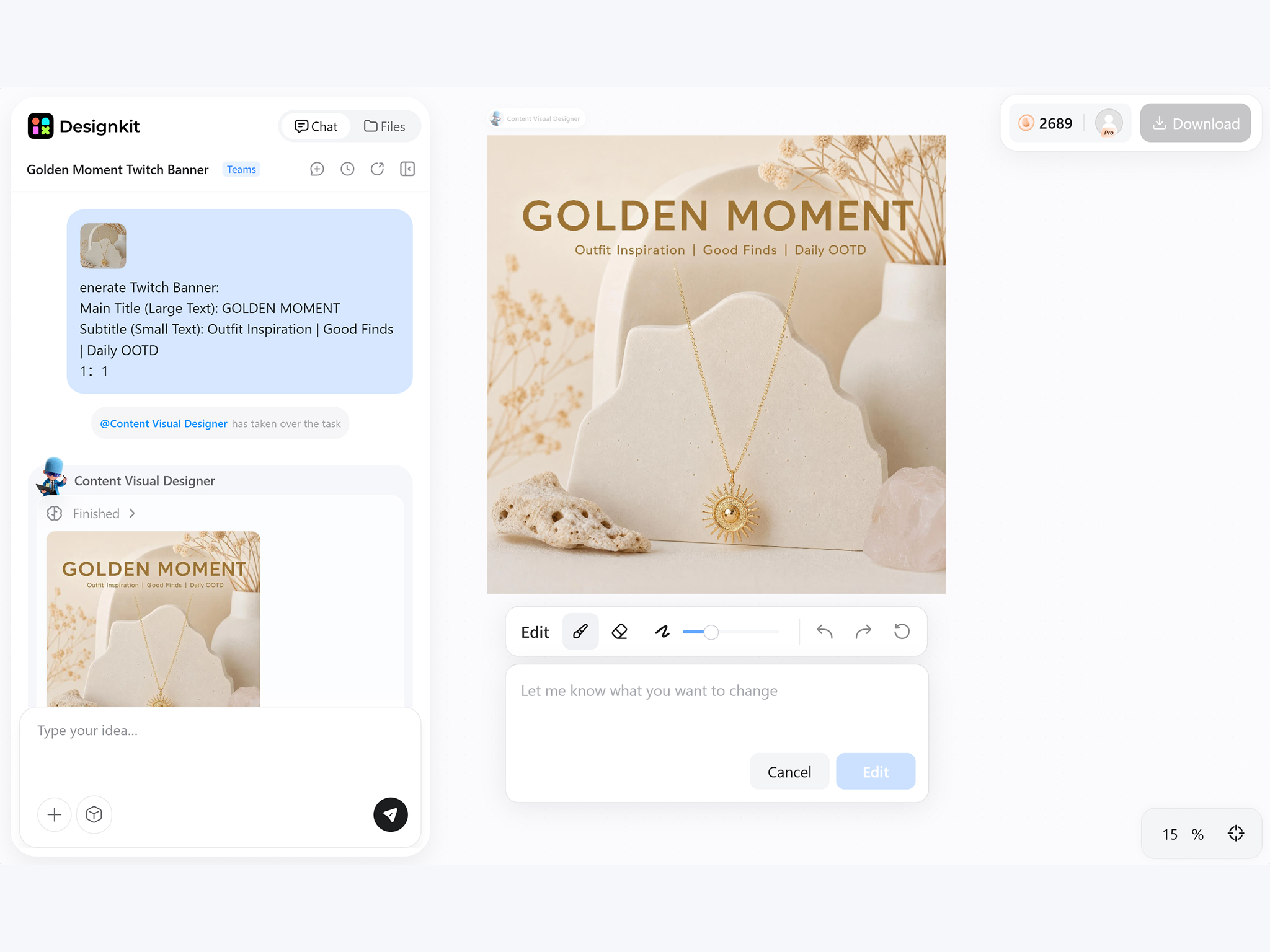Select the eraser tool
The image size is (1270, 952).
coord(619,632)
